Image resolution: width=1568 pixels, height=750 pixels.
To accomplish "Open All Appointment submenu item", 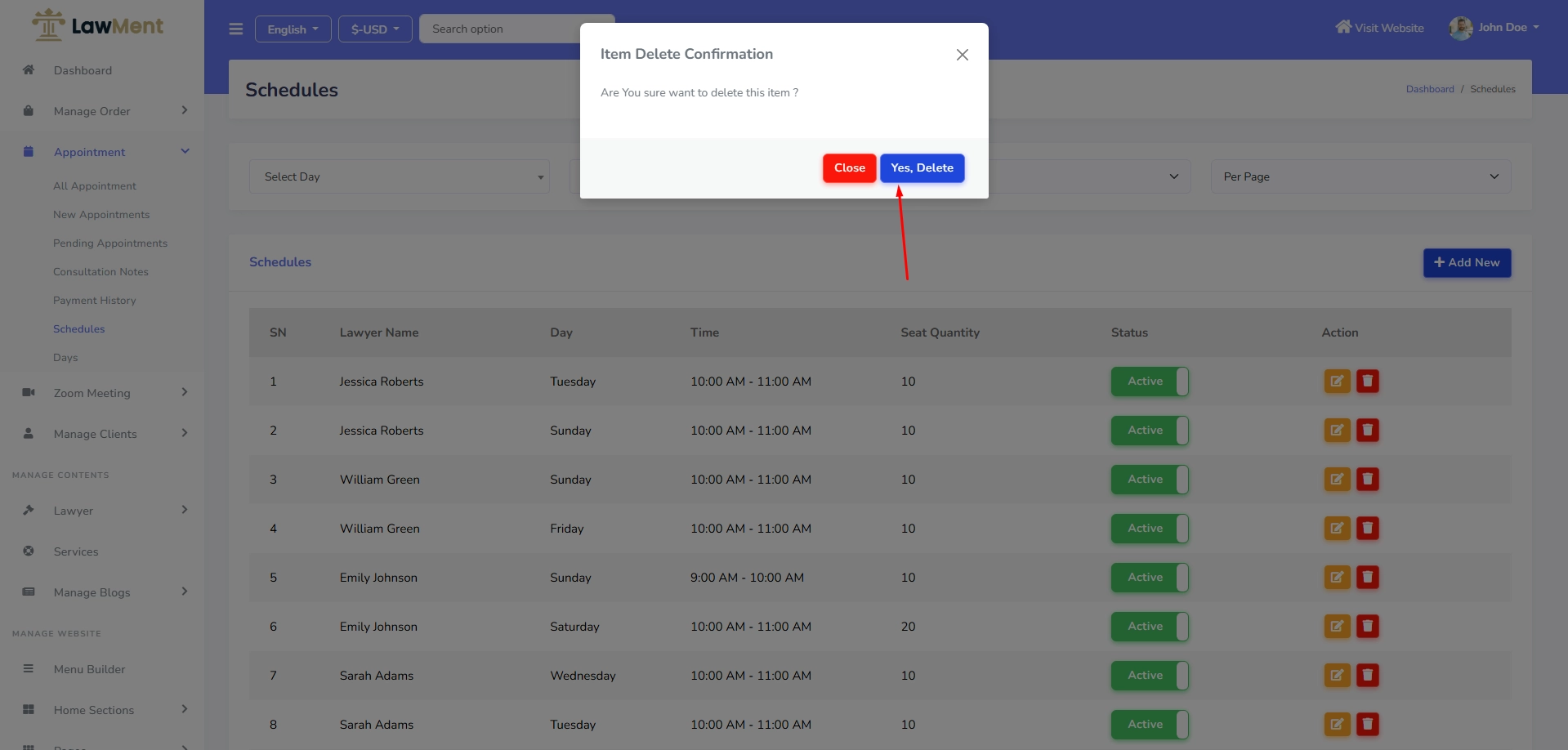I will click(95, 186).
